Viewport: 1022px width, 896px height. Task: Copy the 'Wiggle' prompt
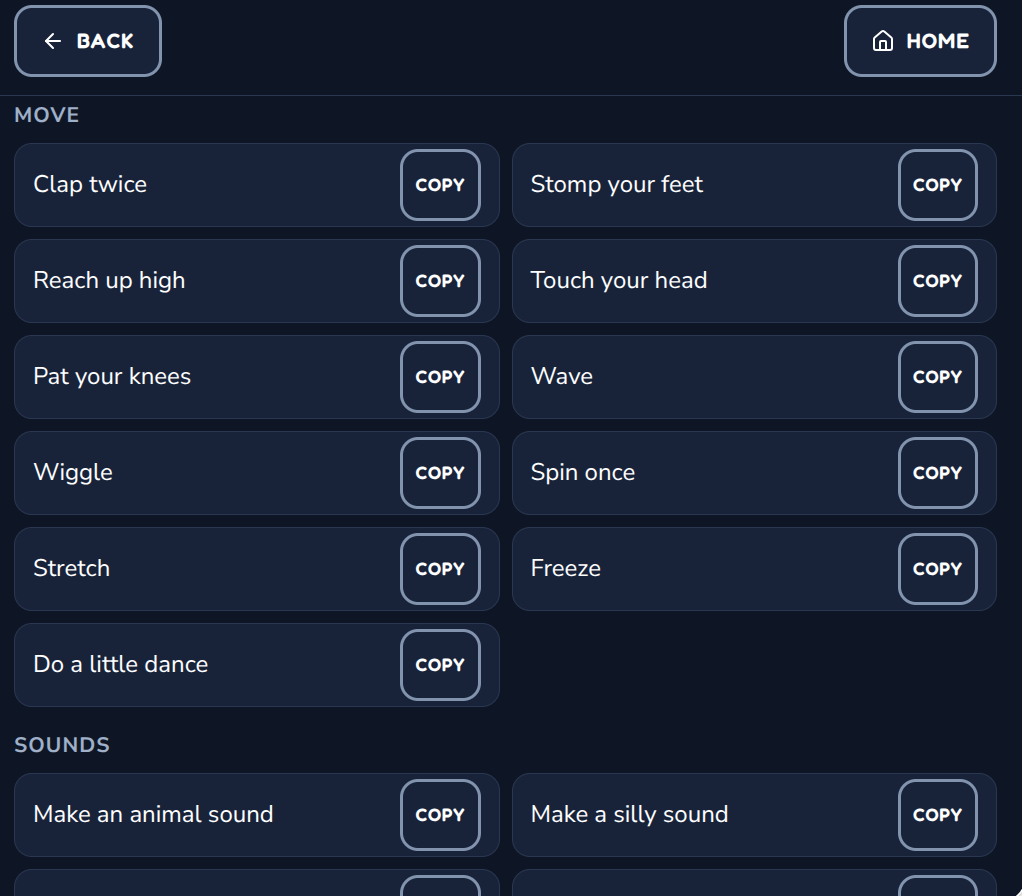tap(440, 473)
